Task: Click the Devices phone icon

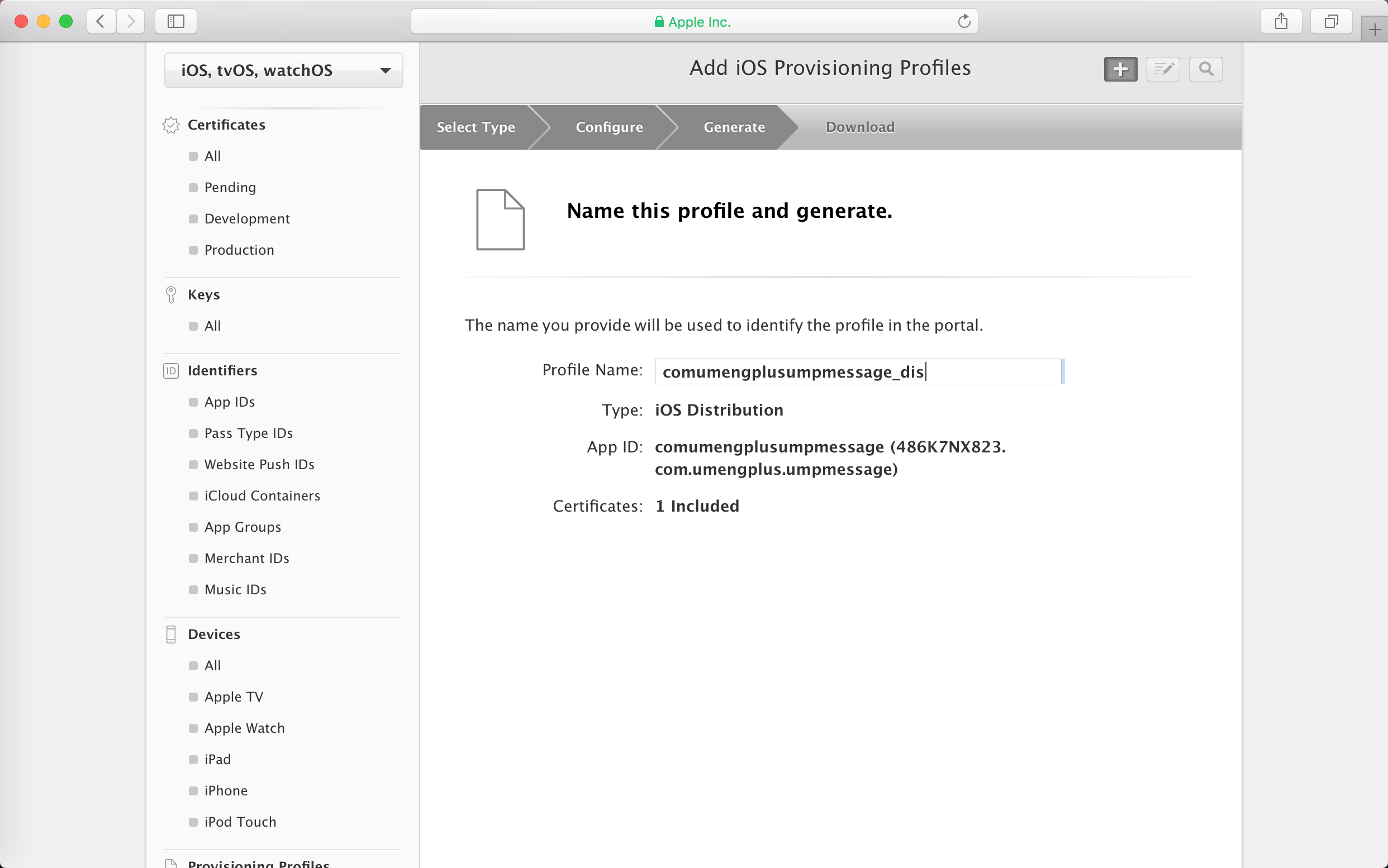Action: (x=170, y=635)
